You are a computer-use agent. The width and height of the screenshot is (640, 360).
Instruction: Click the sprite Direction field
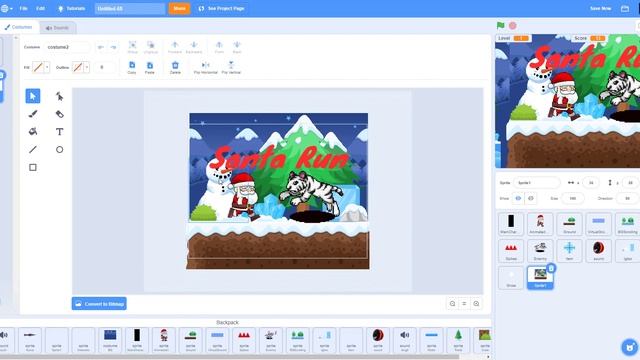[628, 198]
